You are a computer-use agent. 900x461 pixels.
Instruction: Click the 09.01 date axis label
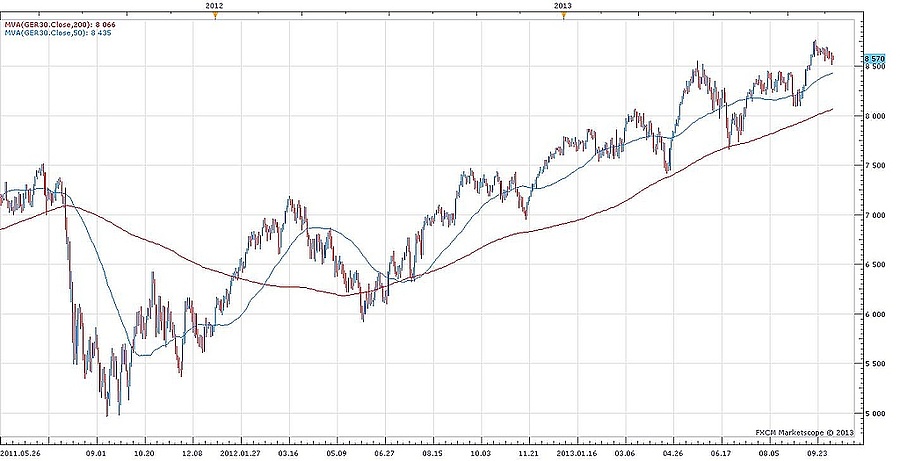(97, 451)
